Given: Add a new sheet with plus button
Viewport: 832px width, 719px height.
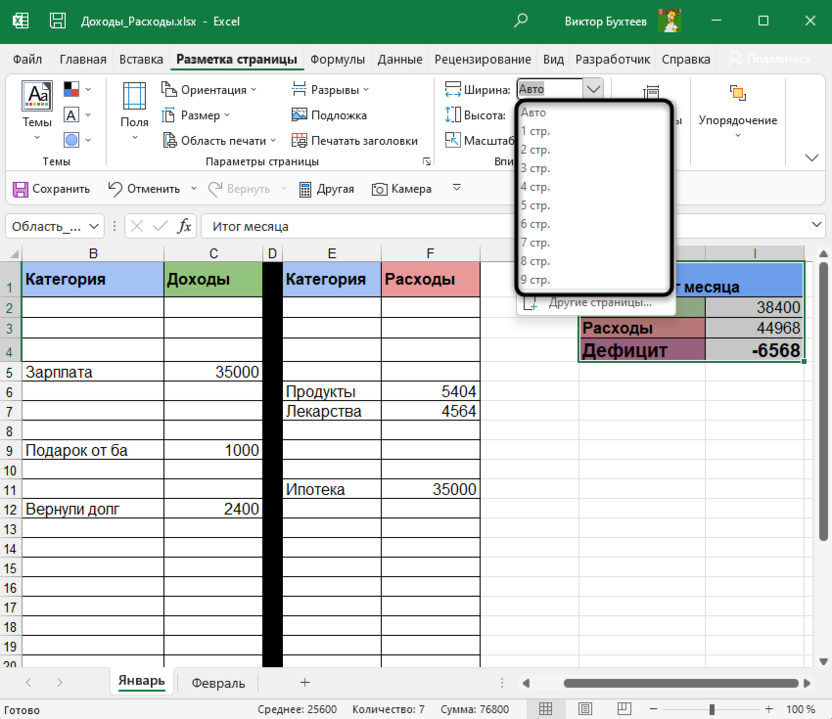Looking at the screenshot, I should coord(305,682).
